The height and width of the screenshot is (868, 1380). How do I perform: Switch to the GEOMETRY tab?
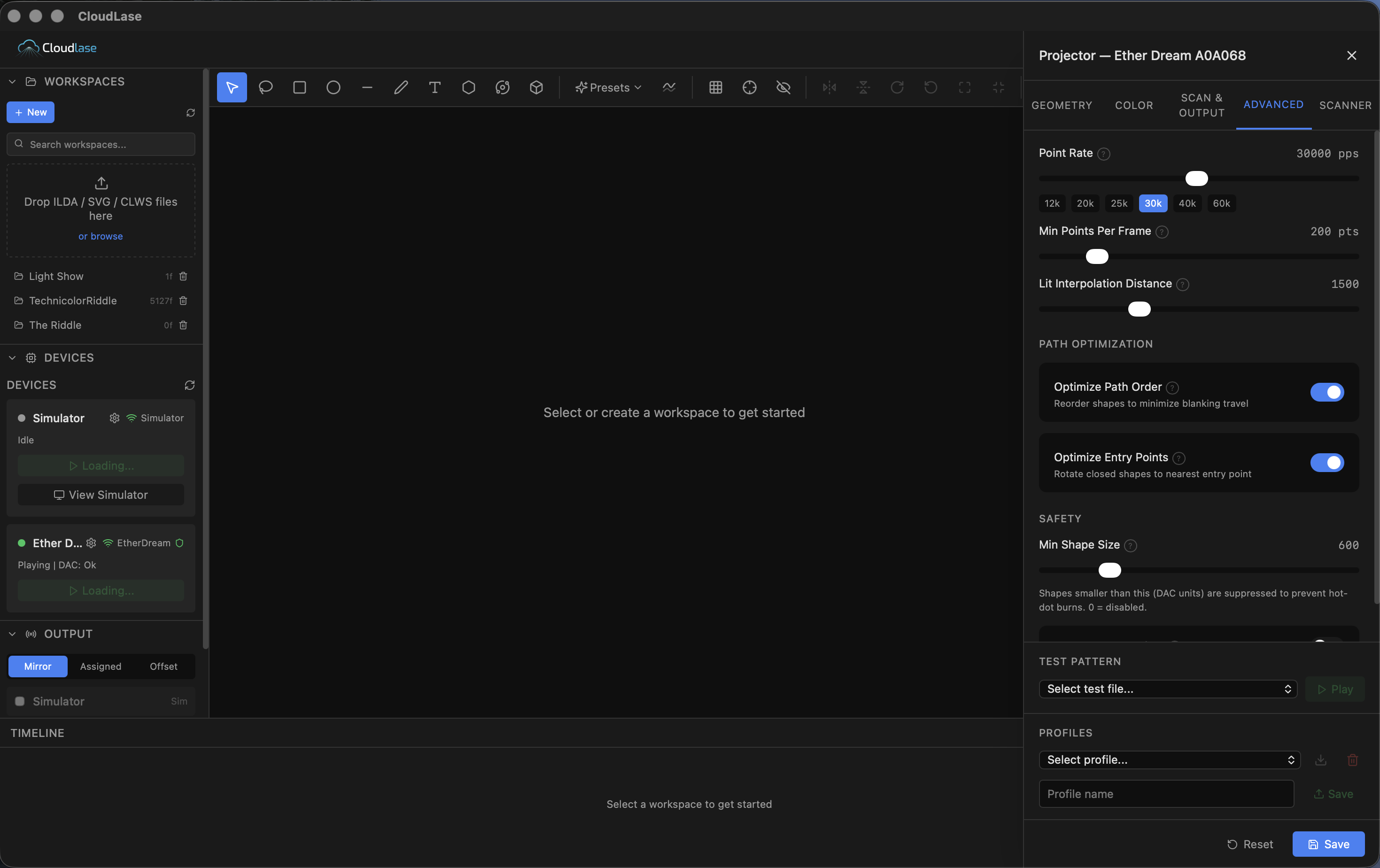click(x=1062, y=105)
